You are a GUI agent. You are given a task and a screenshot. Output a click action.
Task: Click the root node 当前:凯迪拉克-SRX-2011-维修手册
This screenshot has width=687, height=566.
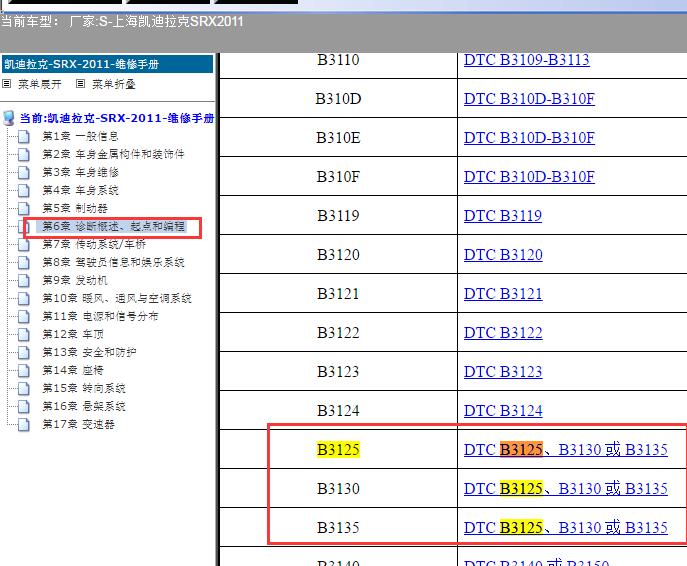(117, 118)
